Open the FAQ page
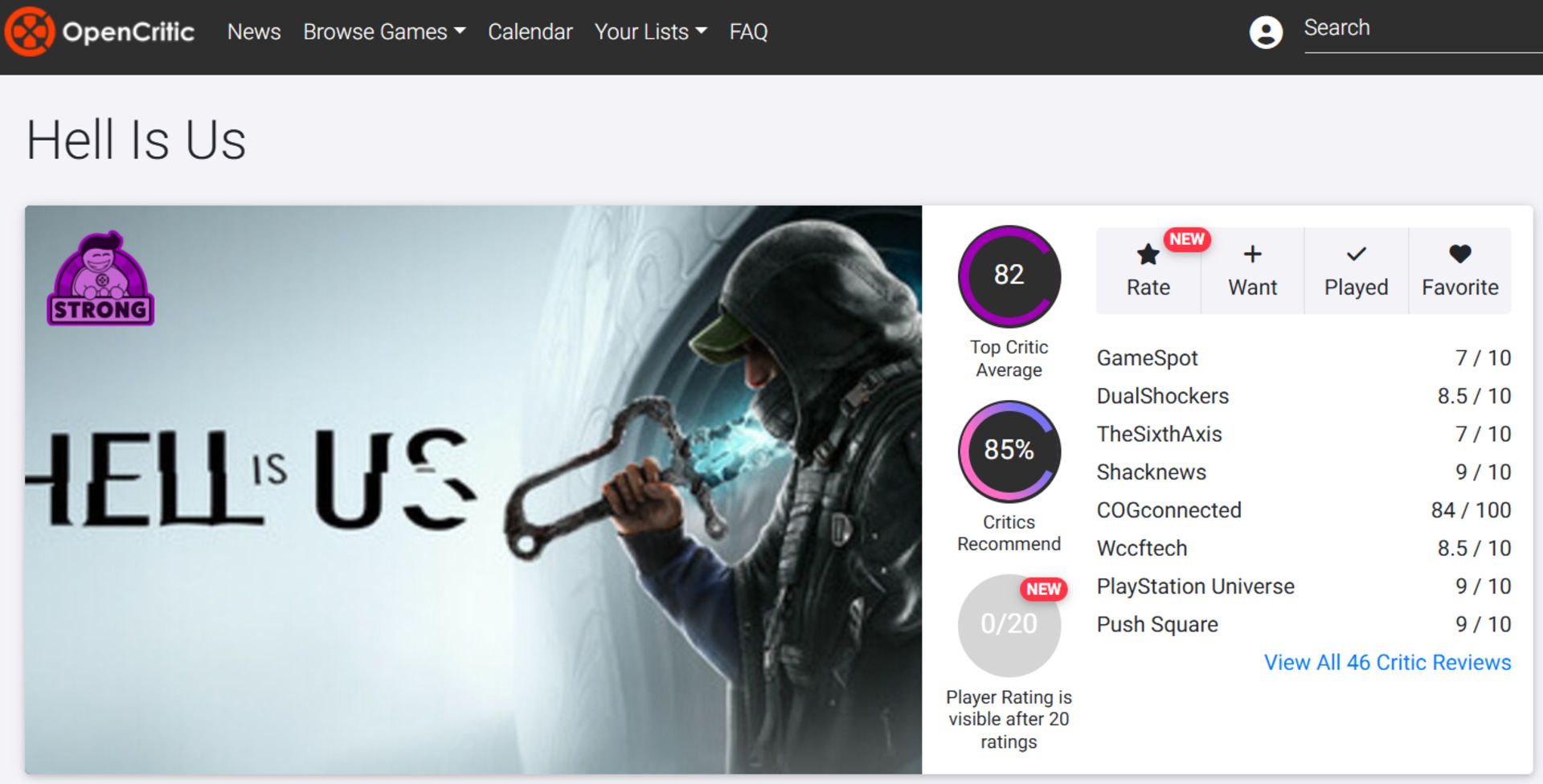 click(748, 31)
